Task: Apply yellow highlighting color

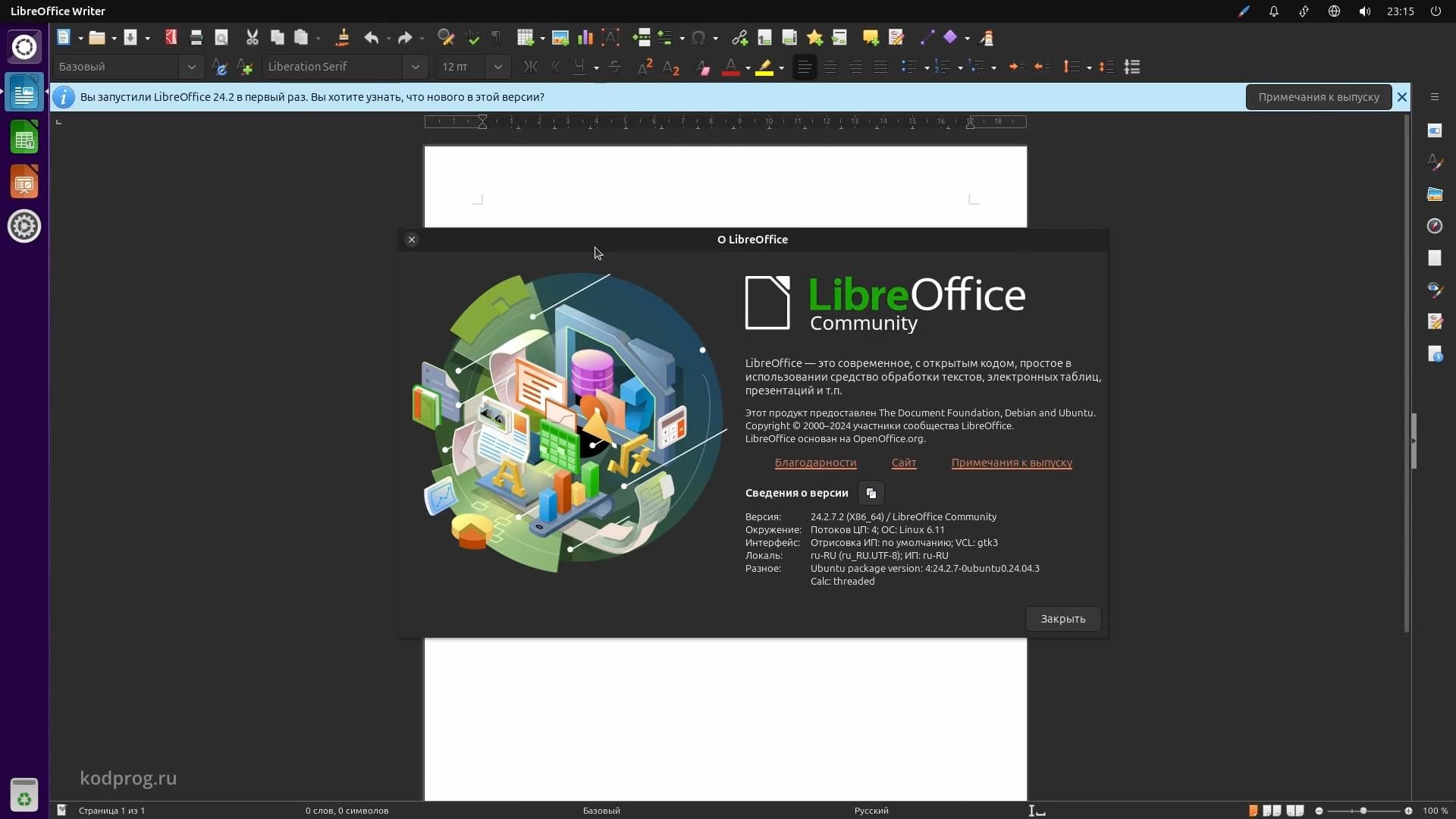Action: (764, 67)
